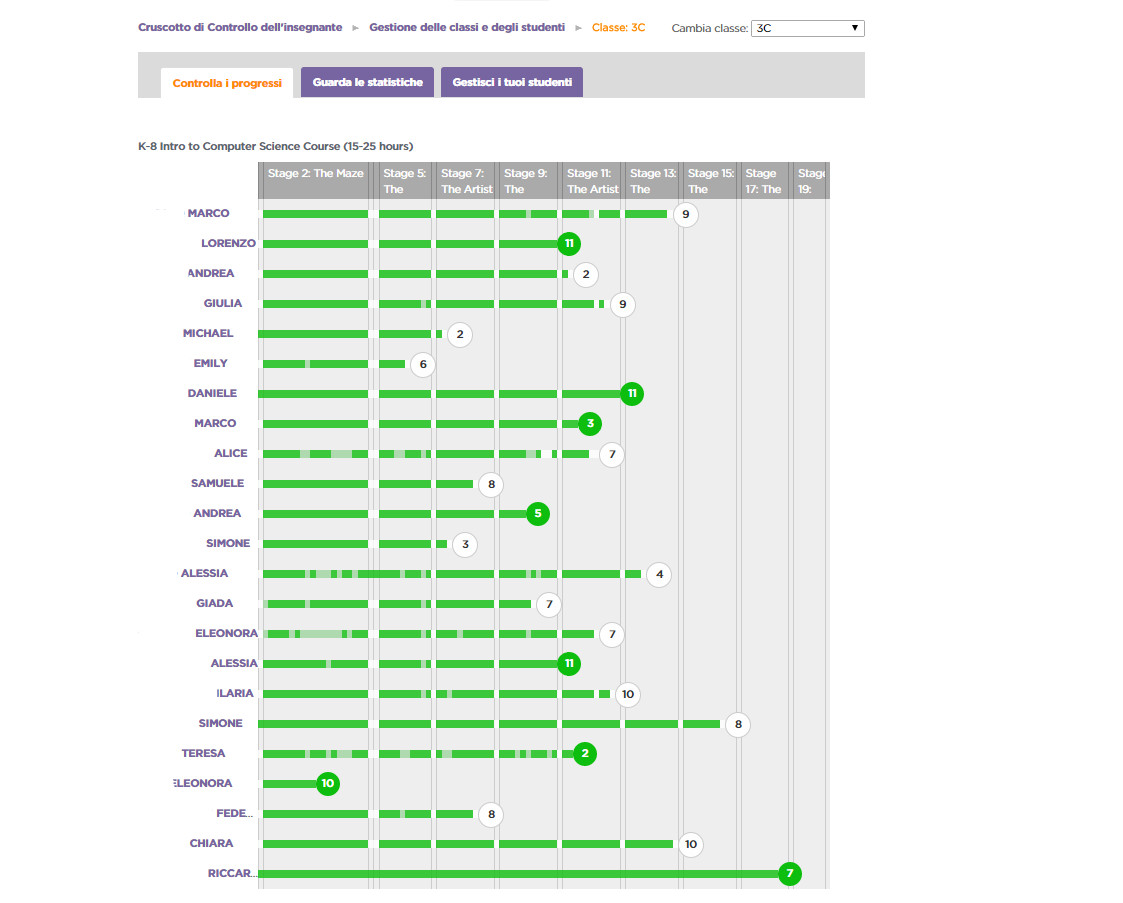Click Emily's level 6 progress bubble
1123x903 pixels.
423,364
